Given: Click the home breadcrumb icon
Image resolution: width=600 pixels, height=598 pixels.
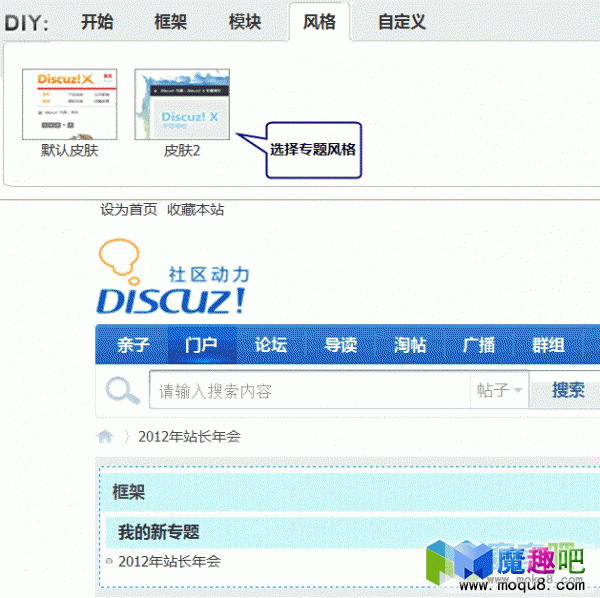Looking at the screenshot, I should [x=105, y=436].
